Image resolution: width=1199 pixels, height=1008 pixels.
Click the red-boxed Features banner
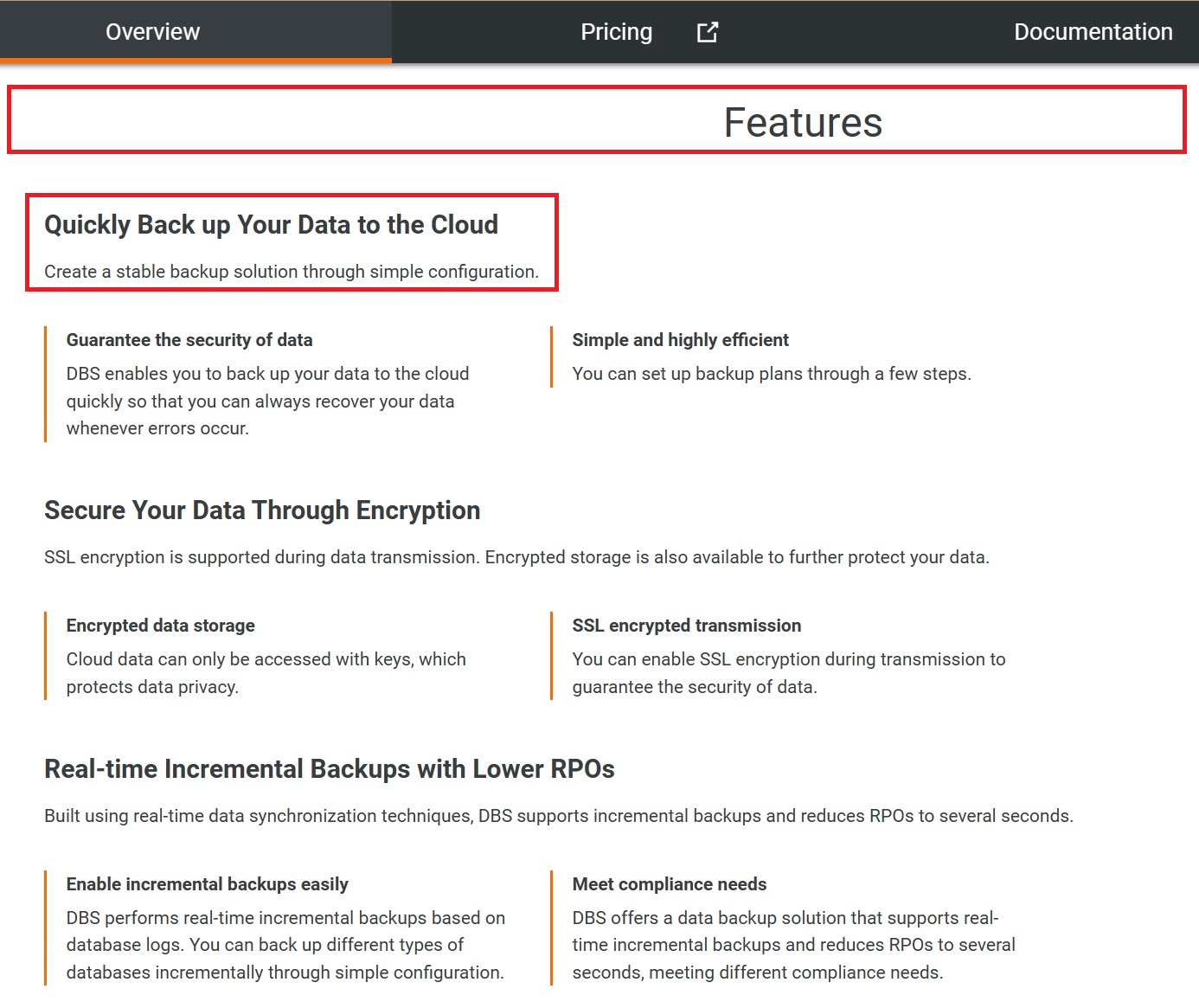tap(597, 119)
